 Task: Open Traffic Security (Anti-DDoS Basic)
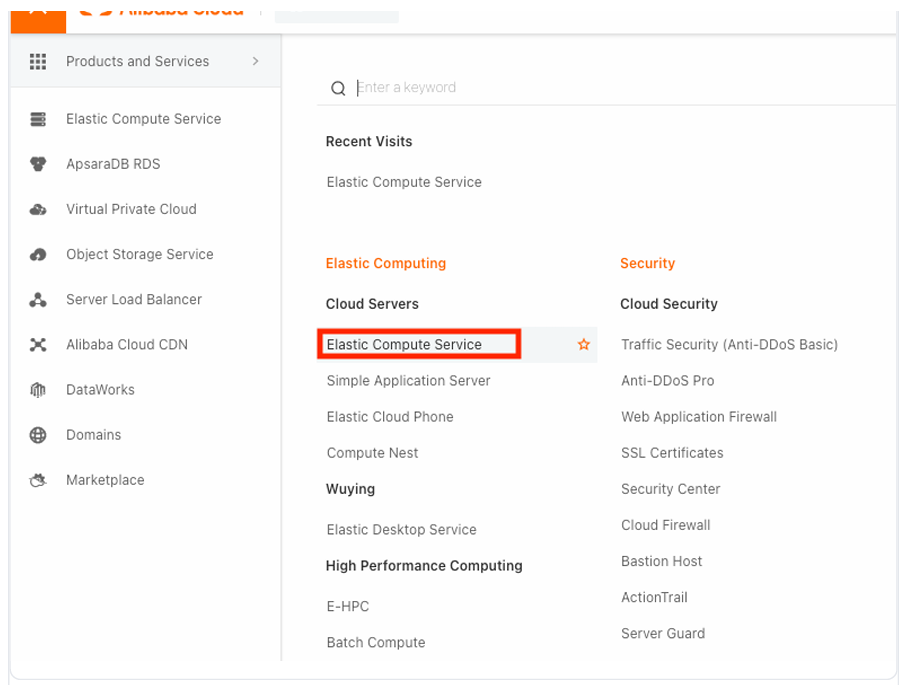729,345
